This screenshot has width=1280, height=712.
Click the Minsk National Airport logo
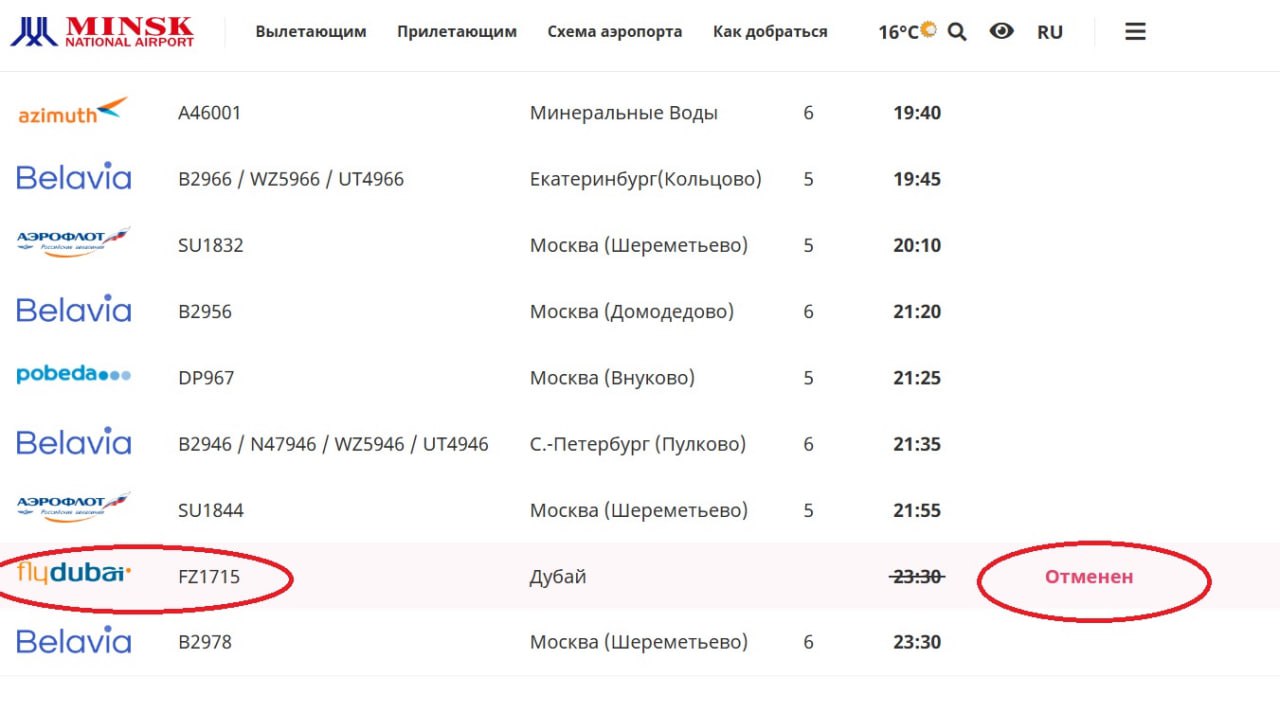[102, 32]
